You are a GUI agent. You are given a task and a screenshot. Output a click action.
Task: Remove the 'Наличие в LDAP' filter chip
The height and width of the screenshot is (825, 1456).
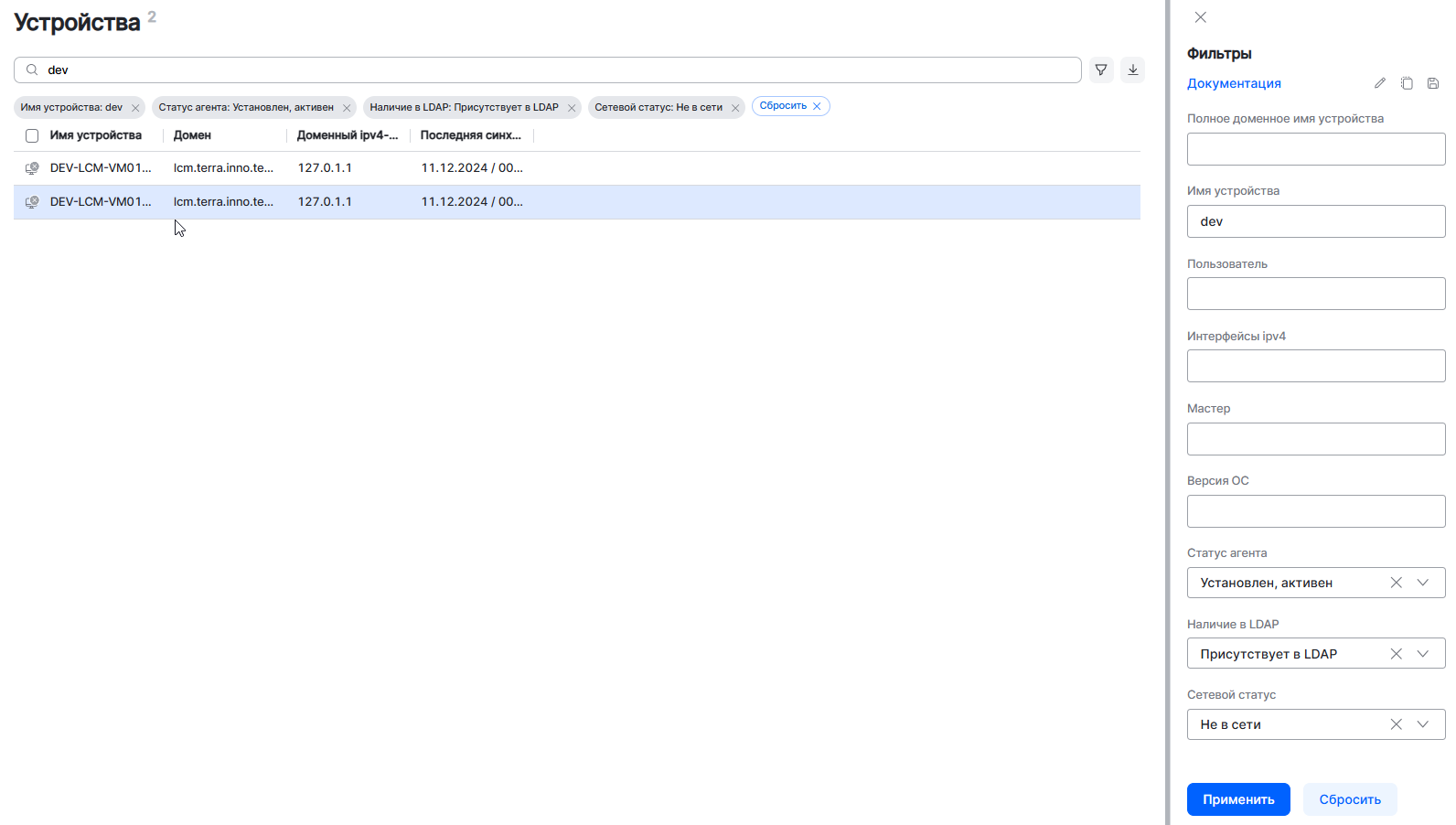click(572, 108)
